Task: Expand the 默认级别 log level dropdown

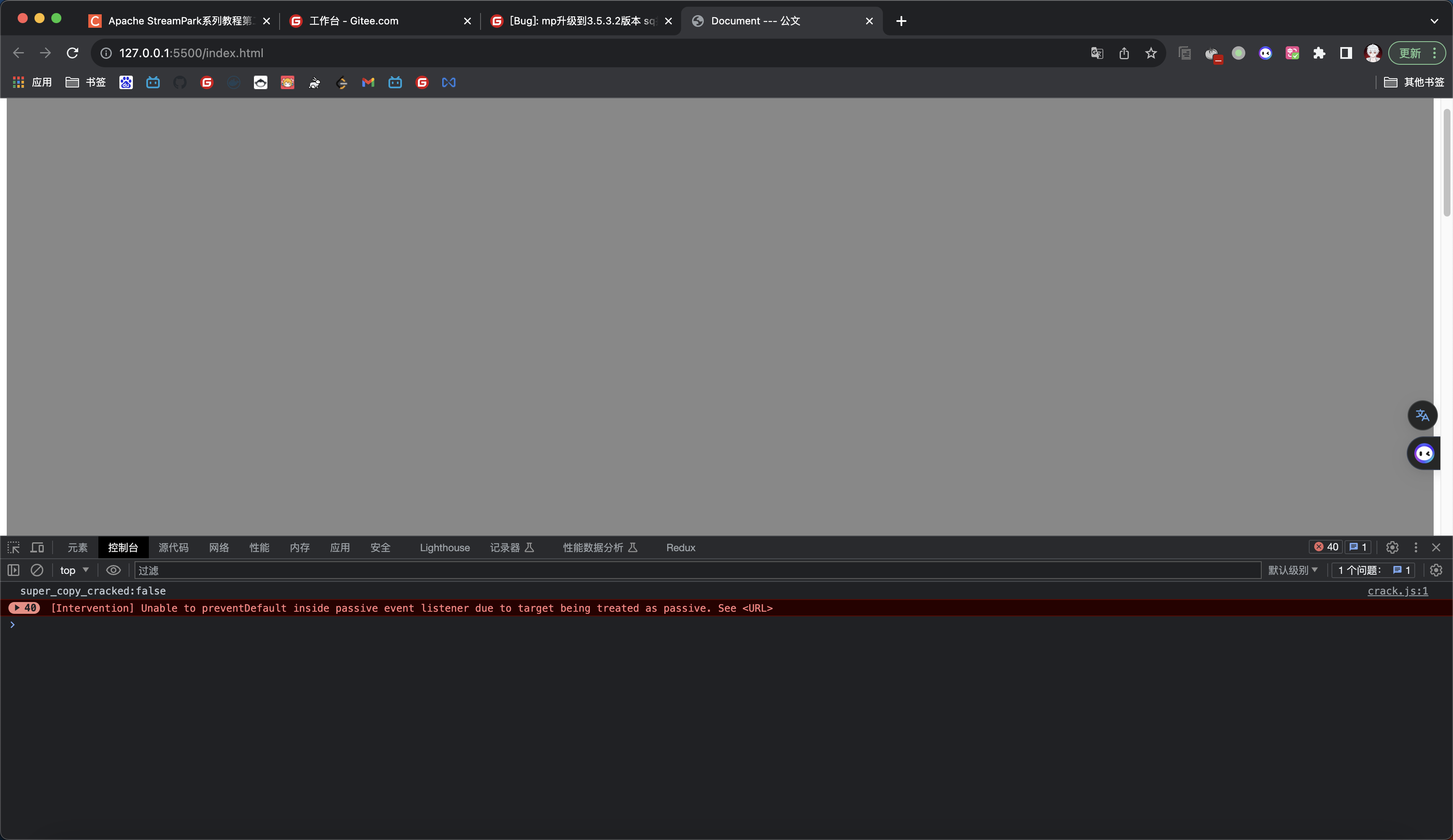Action: pos(1293,570)
